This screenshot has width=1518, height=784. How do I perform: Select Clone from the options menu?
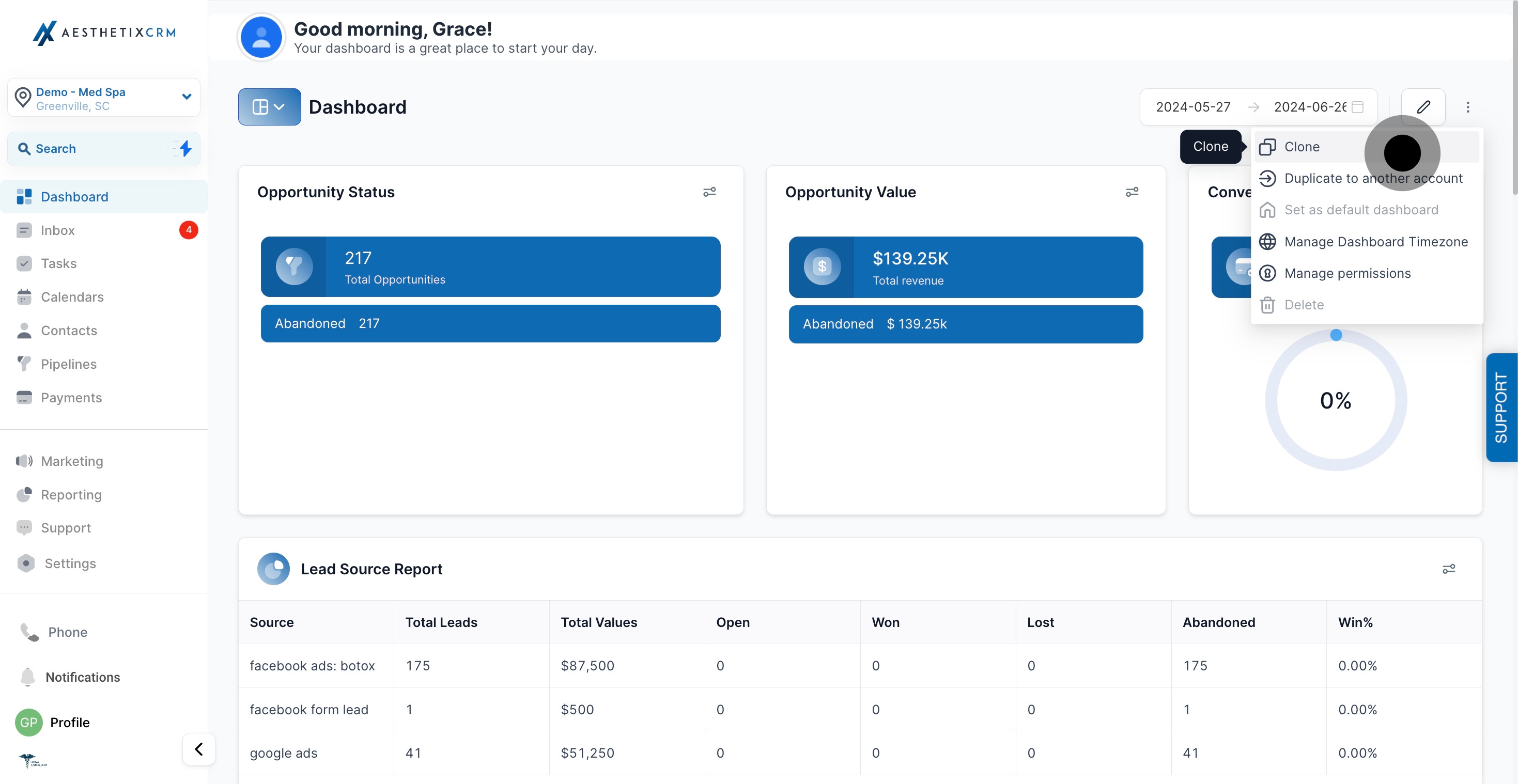(x=1302, y=147)
